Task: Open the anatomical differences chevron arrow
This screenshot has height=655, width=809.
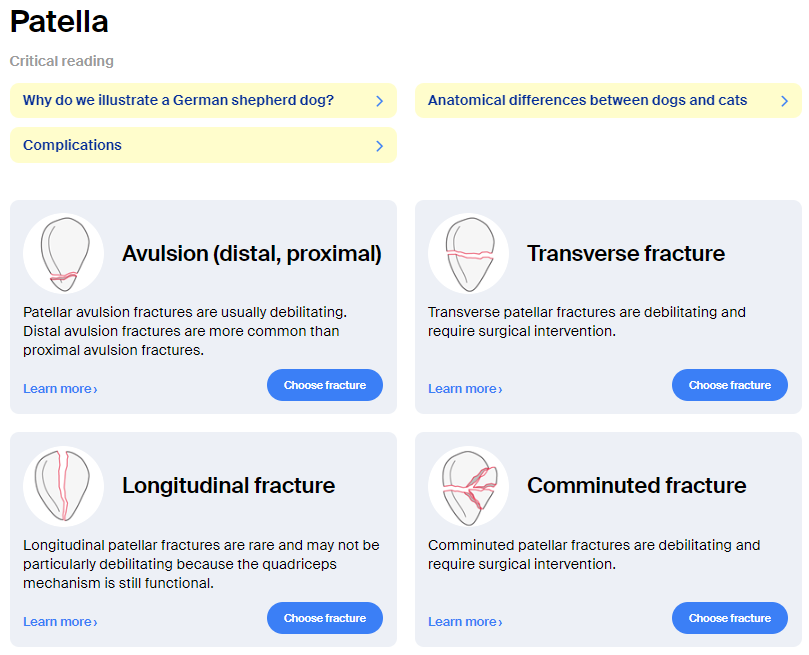Action: tap(784, 101)
